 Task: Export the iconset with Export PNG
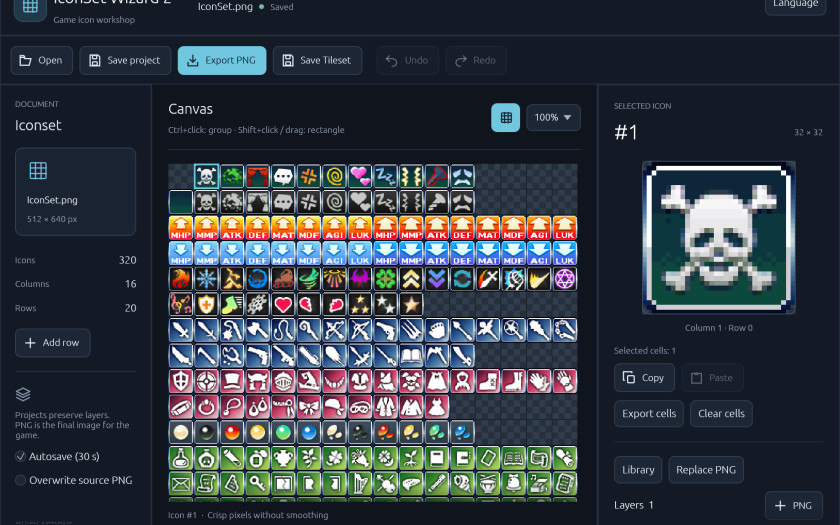pos(222,61)
